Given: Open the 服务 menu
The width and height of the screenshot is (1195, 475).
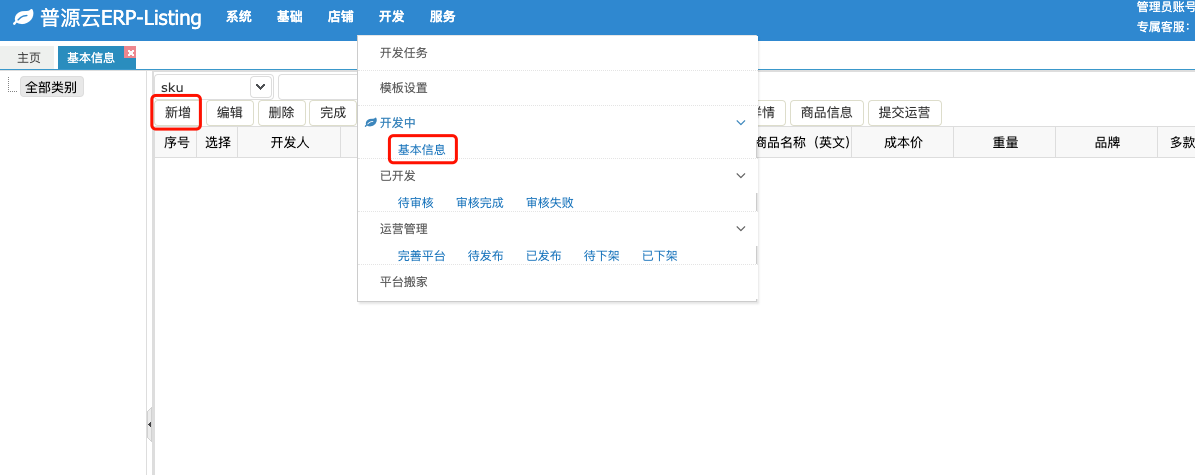Looking at the screenshot, I should 442,17.
